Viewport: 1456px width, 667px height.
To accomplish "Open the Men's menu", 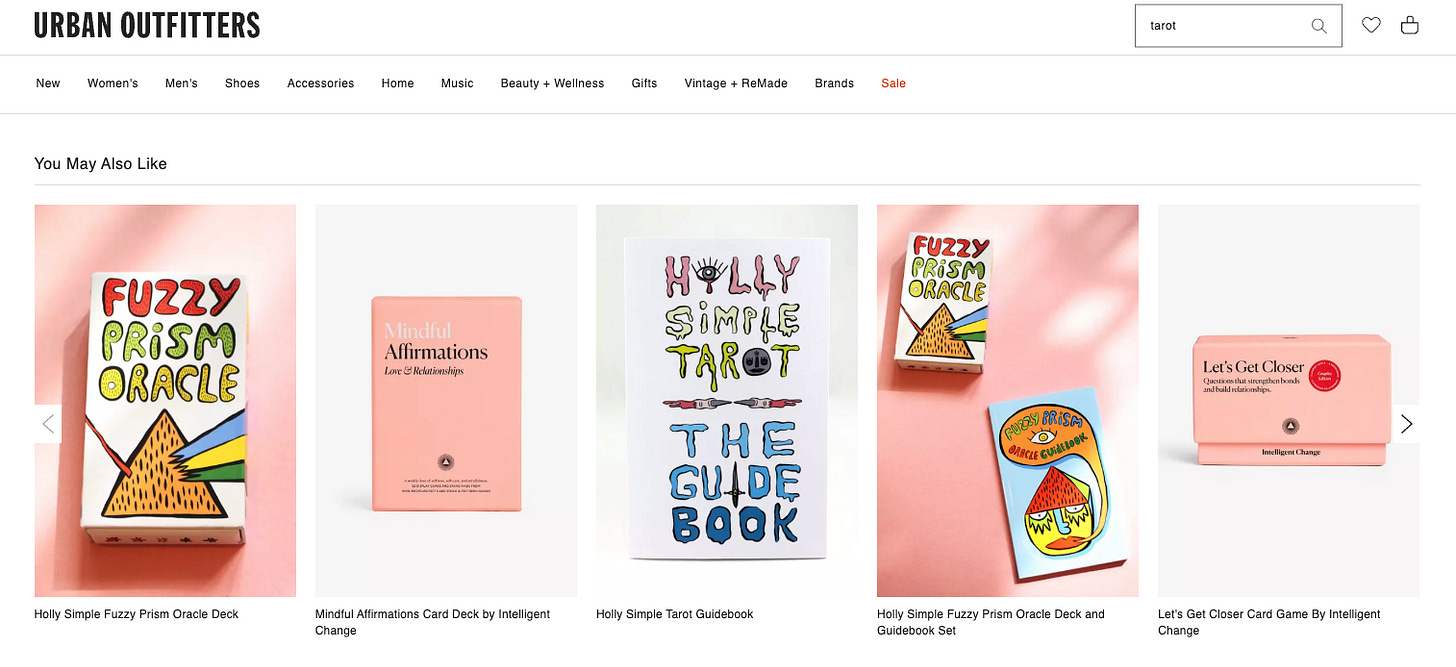I will (181, 83).
